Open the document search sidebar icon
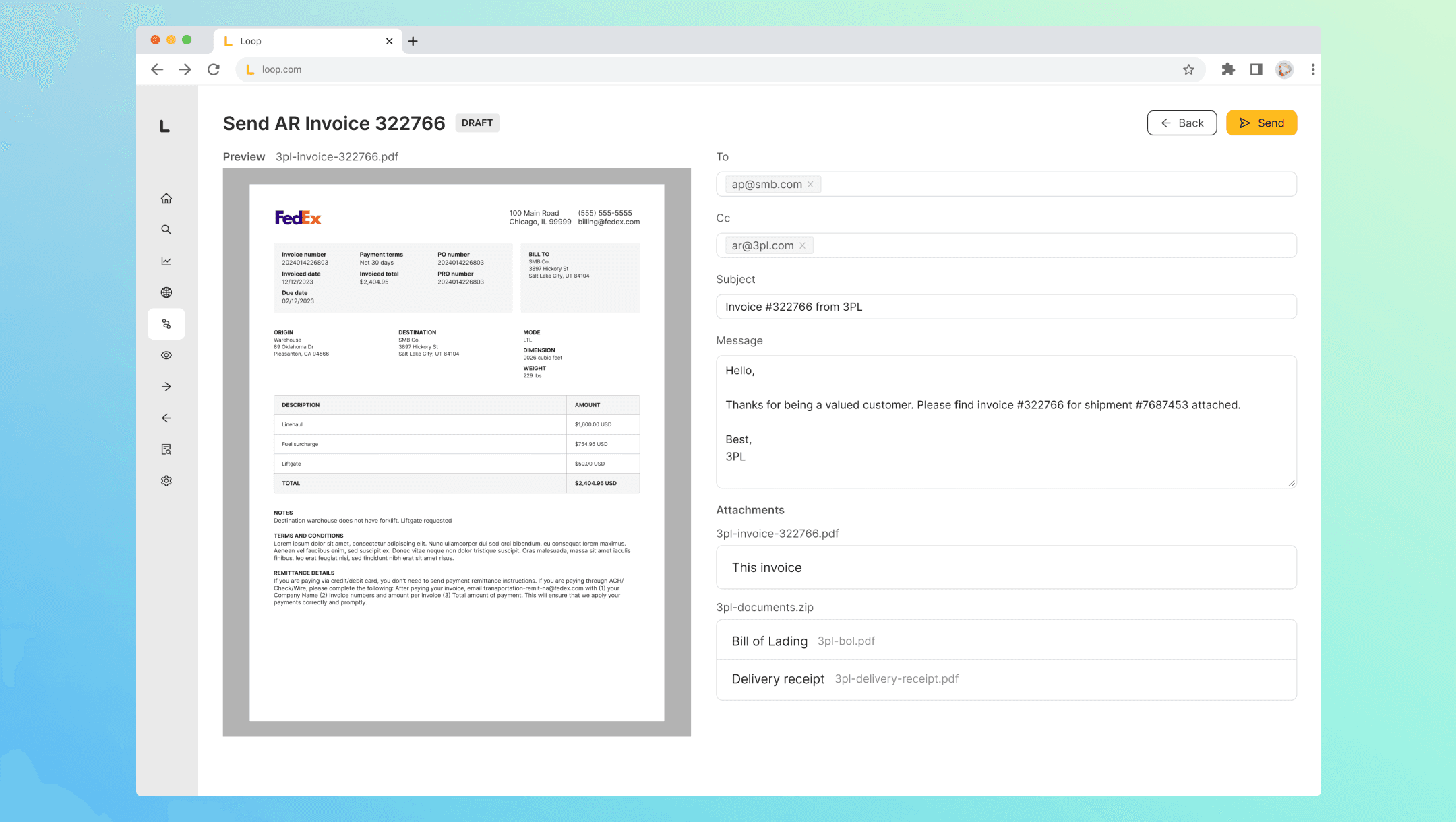 (166, 449)
